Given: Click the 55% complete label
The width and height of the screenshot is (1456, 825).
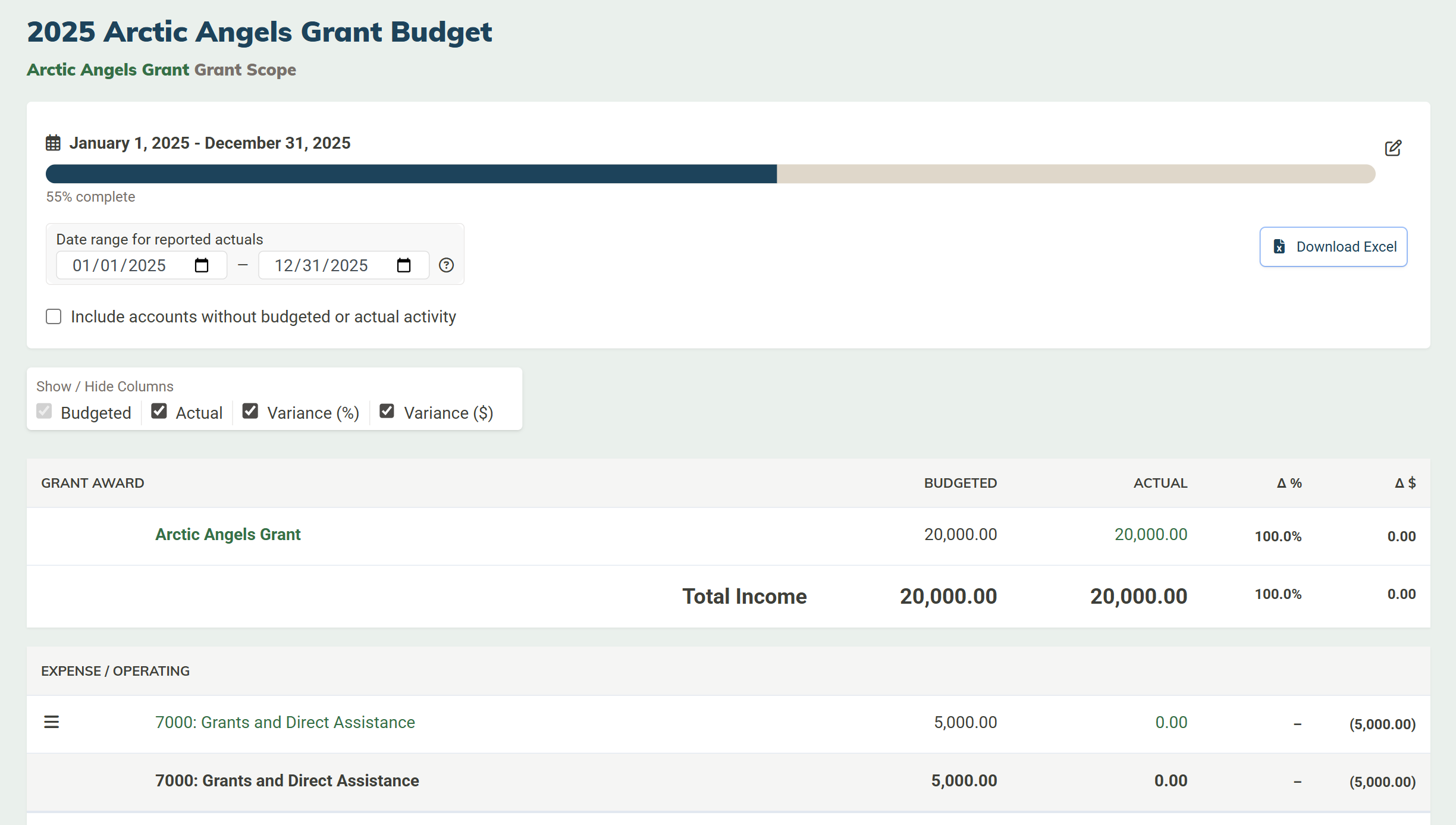Looking at the screenshot, I should 90,197.
